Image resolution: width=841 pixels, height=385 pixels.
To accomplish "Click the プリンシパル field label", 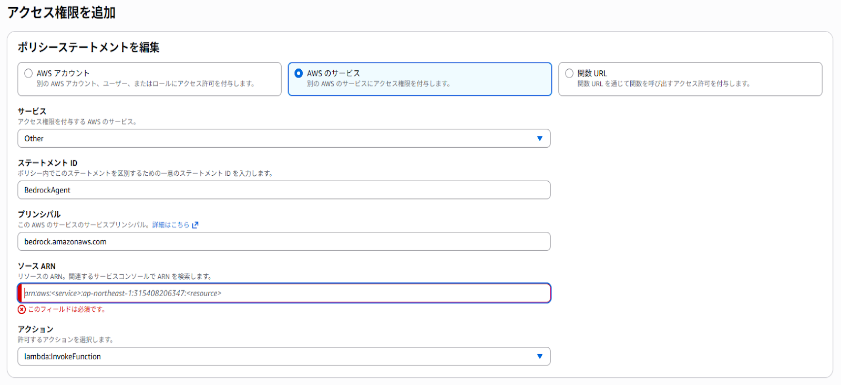I will click(39, 214).
